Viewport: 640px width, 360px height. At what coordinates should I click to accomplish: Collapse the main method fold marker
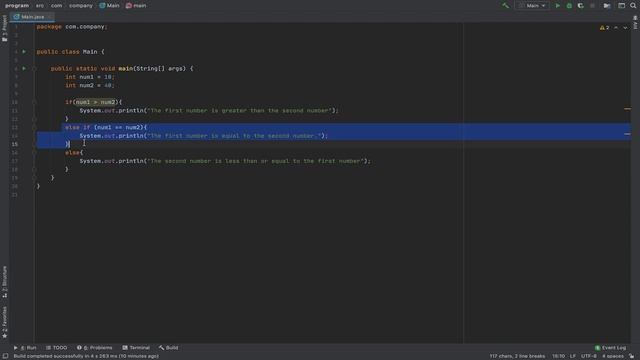(x=34, y=69)
